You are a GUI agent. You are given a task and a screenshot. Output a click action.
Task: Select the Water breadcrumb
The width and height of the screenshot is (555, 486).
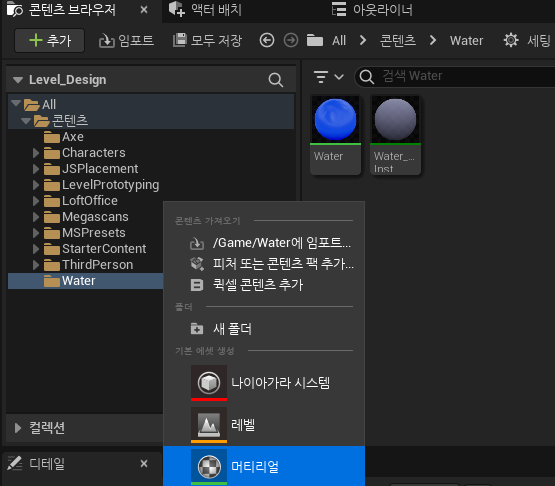click(466, 40)
